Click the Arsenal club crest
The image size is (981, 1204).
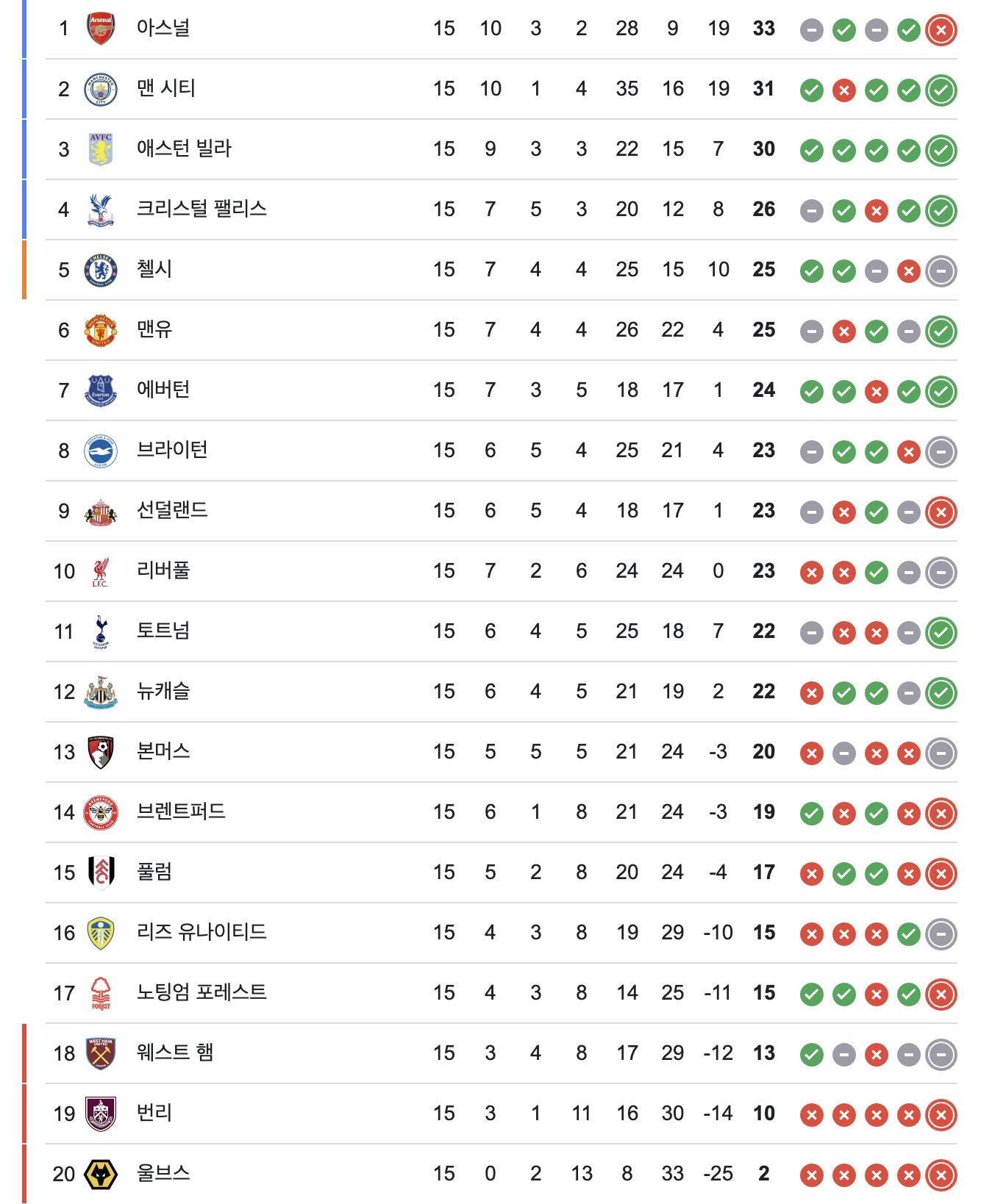click(101, 29)
